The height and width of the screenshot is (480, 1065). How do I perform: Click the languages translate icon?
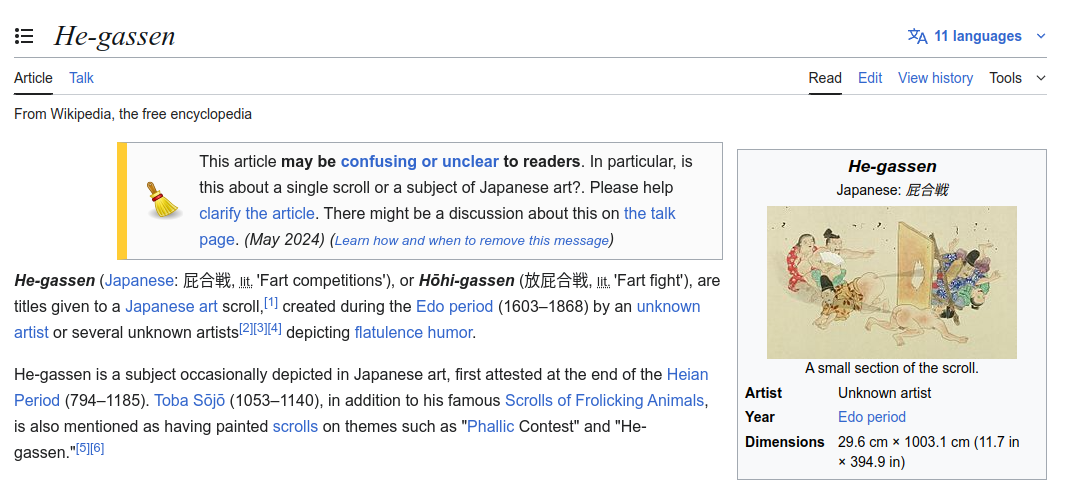tap(918, 36)
